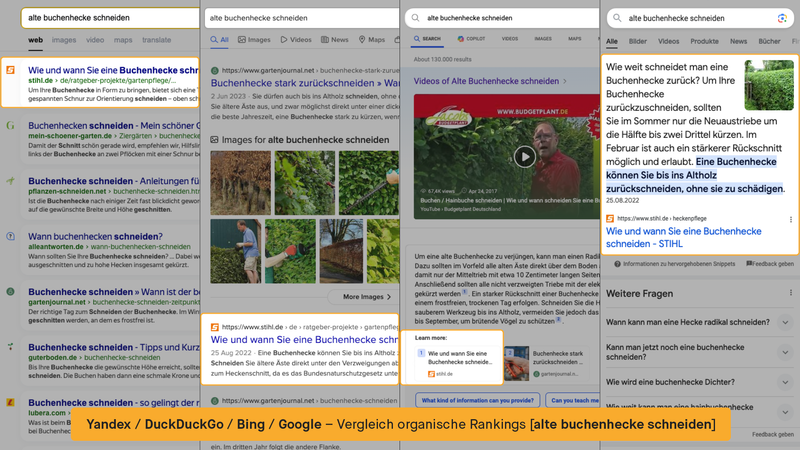Open the man trimming hedge image in DuckDuckGo

point(235,251)
